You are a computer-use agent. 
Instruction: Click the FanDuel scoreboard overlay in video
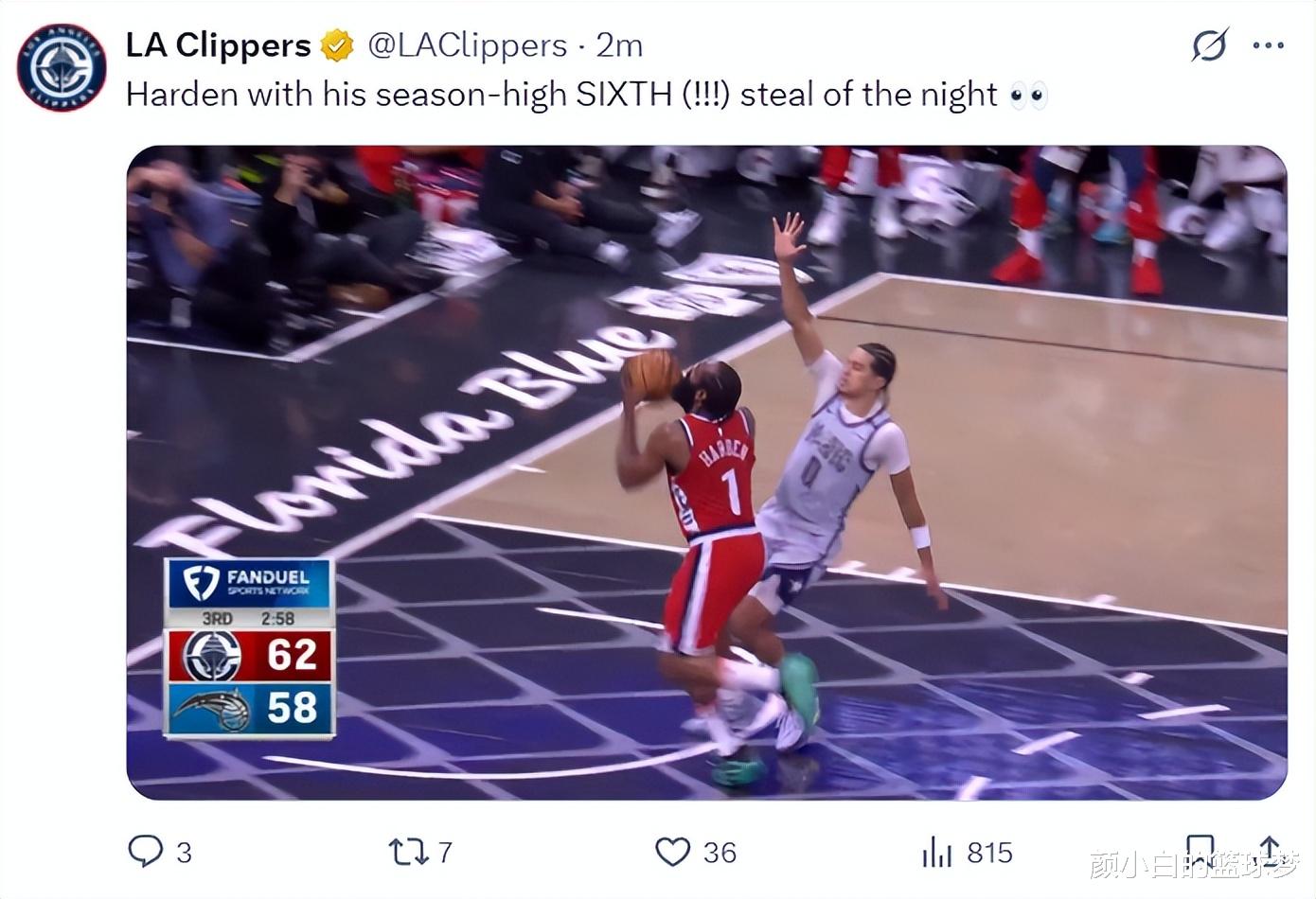tap(249, 648)
